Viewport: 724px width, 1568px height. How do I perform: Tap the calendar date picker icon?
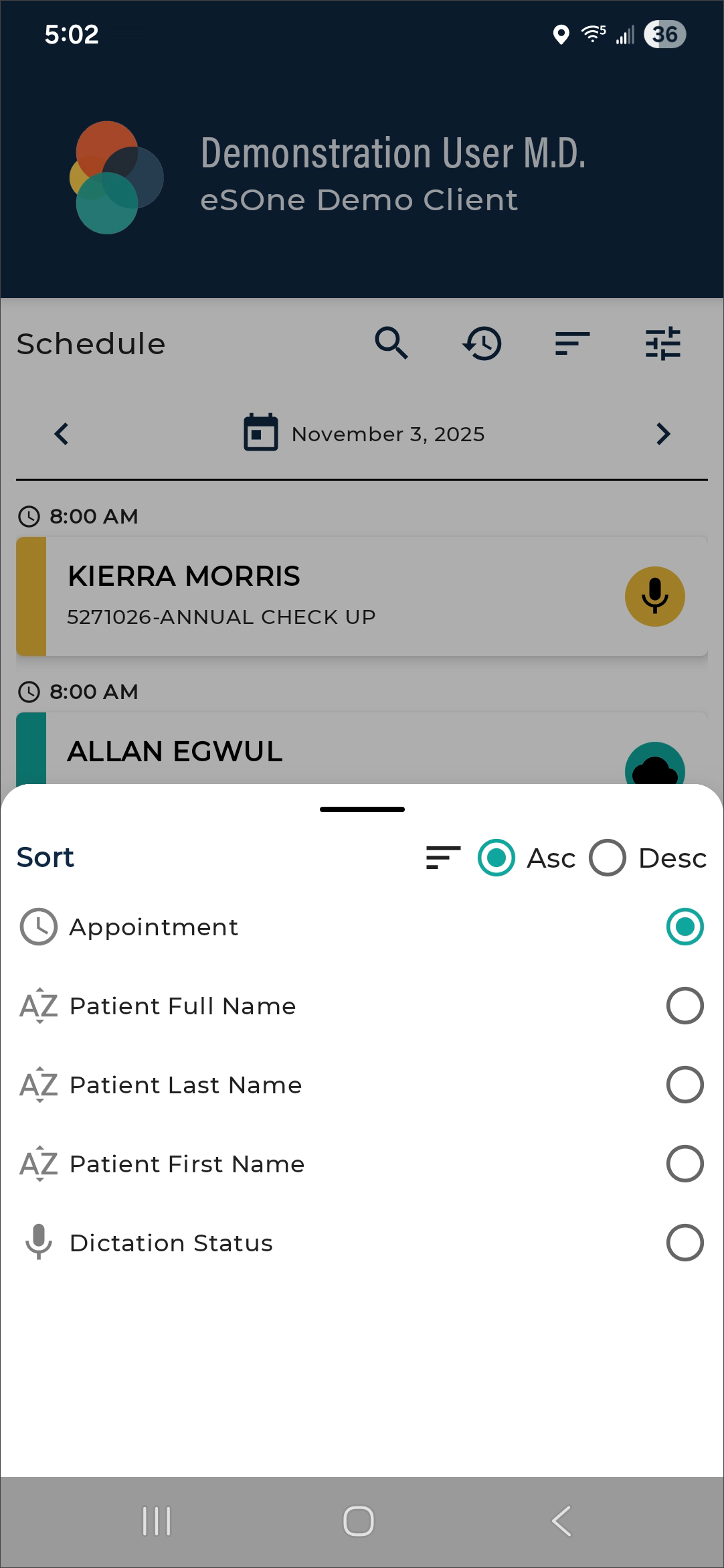261,433
